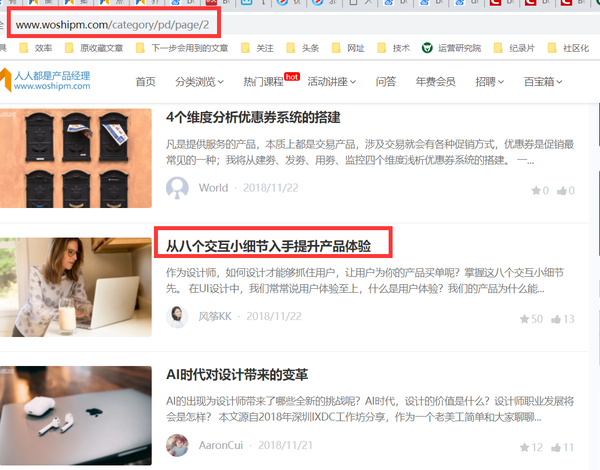The image size is (600, 470).
Task: Click the red hot badge
Action: (x=292, y=77)
